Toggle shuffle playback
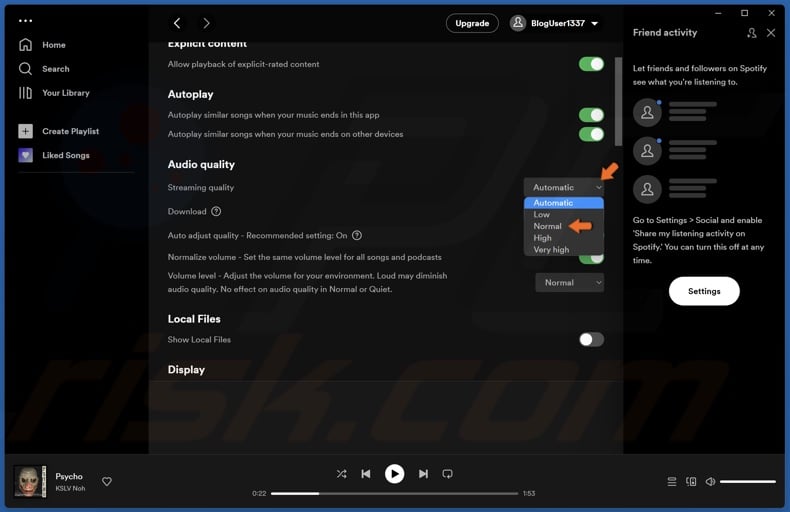 pos(341,474)
